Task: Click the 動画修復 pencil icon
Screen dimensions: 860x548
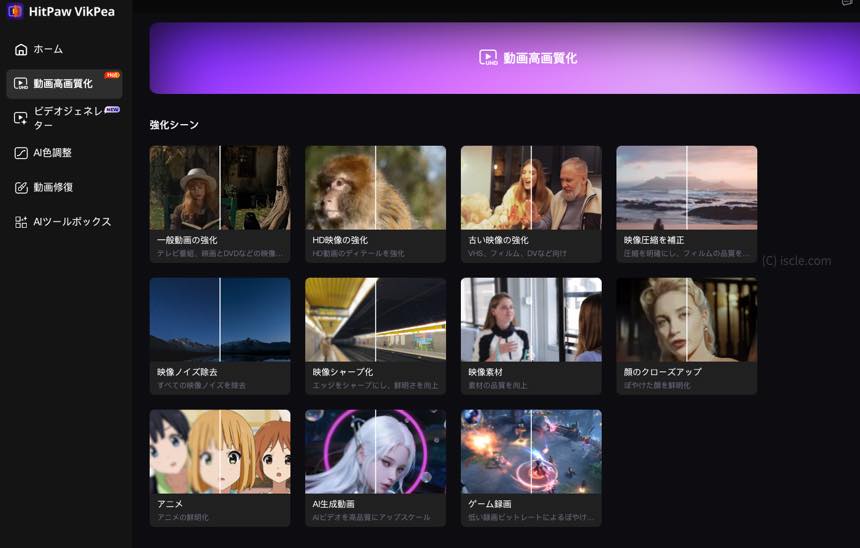Action: coord(21,188)
